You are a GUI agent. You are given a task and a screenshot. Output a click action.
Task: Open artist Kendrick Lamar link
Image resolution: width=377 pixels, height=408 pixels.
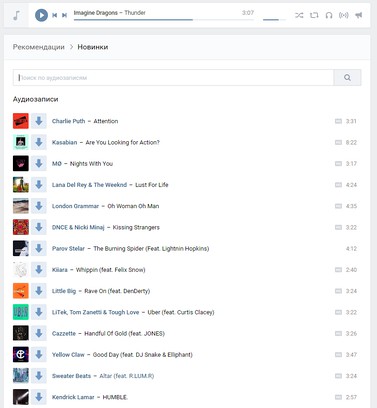[73, 397]
